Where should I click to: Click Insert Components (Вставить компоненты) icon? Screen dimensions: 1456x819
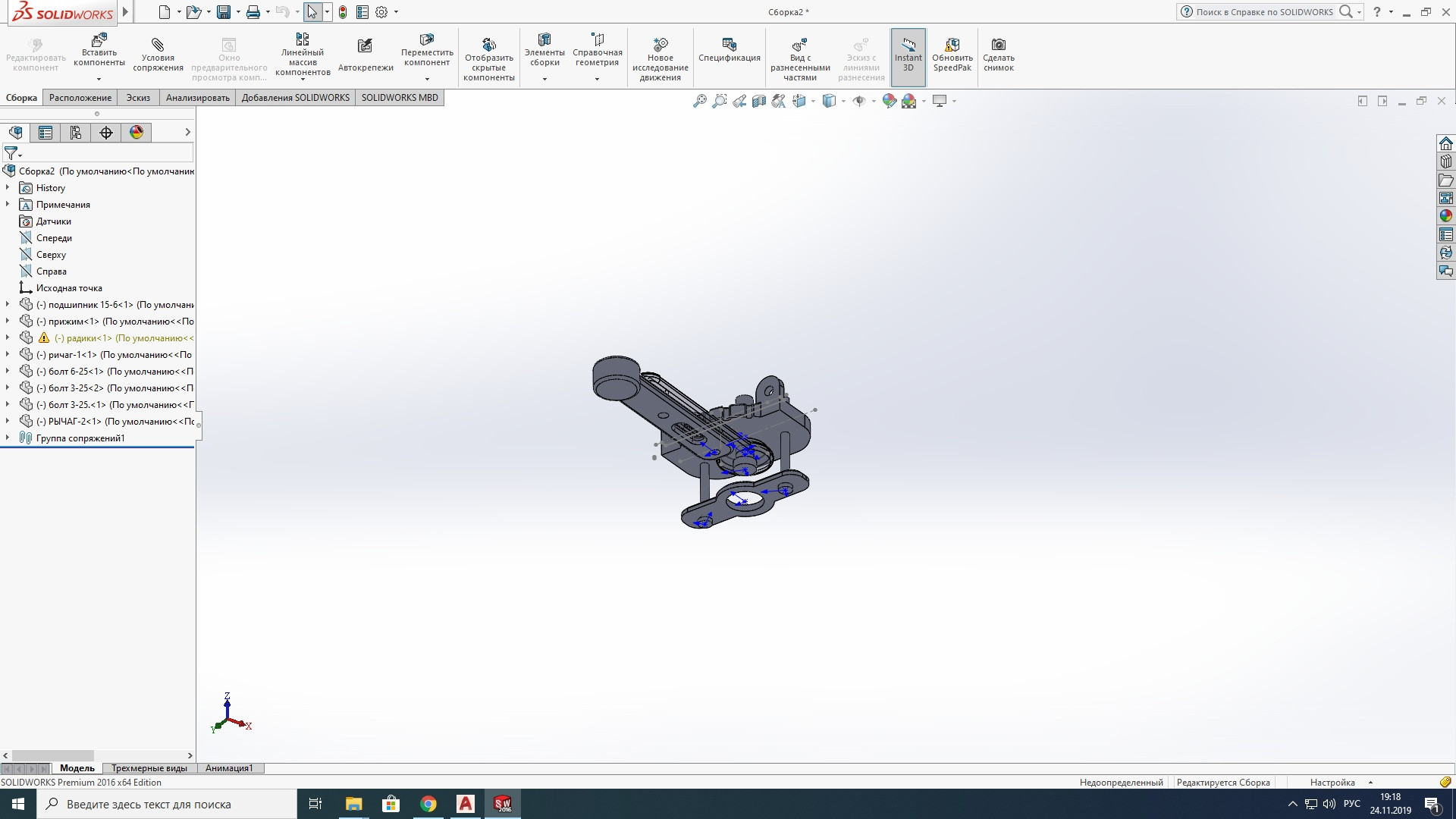pyautogui.click(x=99, y=39)
